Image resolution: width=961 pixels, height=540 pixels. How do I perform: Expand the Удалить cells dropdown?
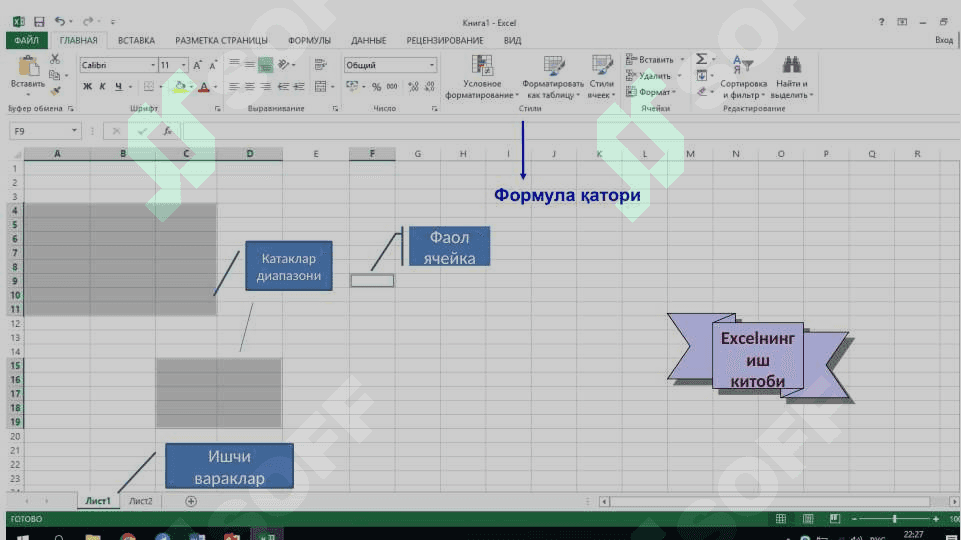pyautogui.click(x=679, y=76)
